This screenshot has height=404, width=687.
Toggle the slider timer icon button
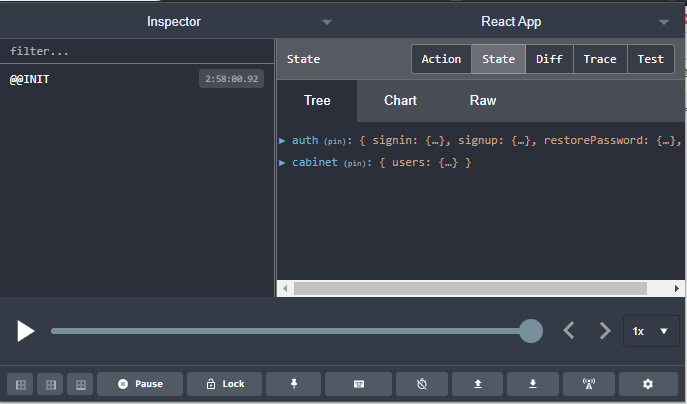(x=422, y=384)
